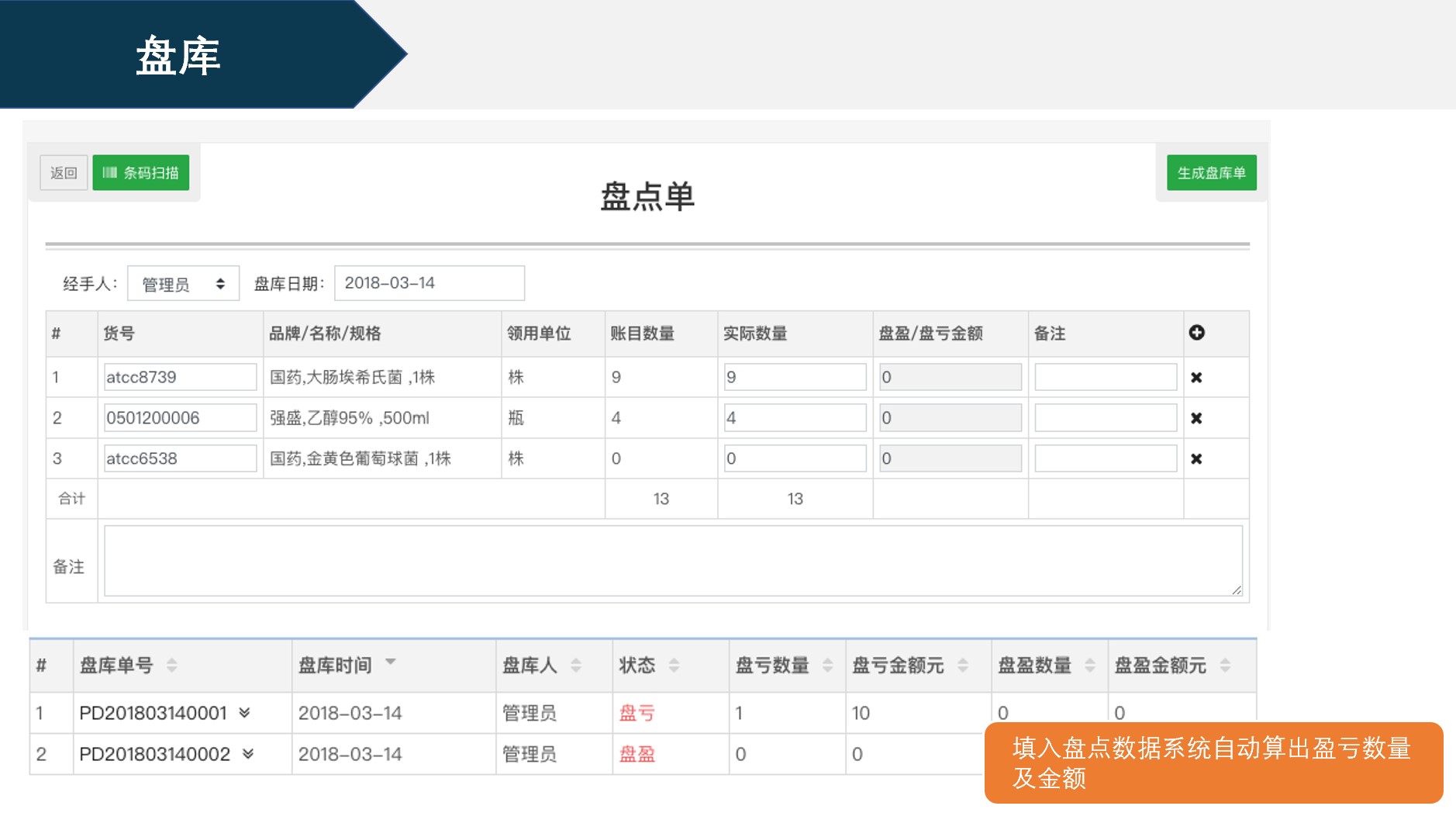Click the product name 国药,大肠埃希氏菌 ,1株
This screenshot has width=1456, height=830.
pyautogui.click(x=352, y=377)
